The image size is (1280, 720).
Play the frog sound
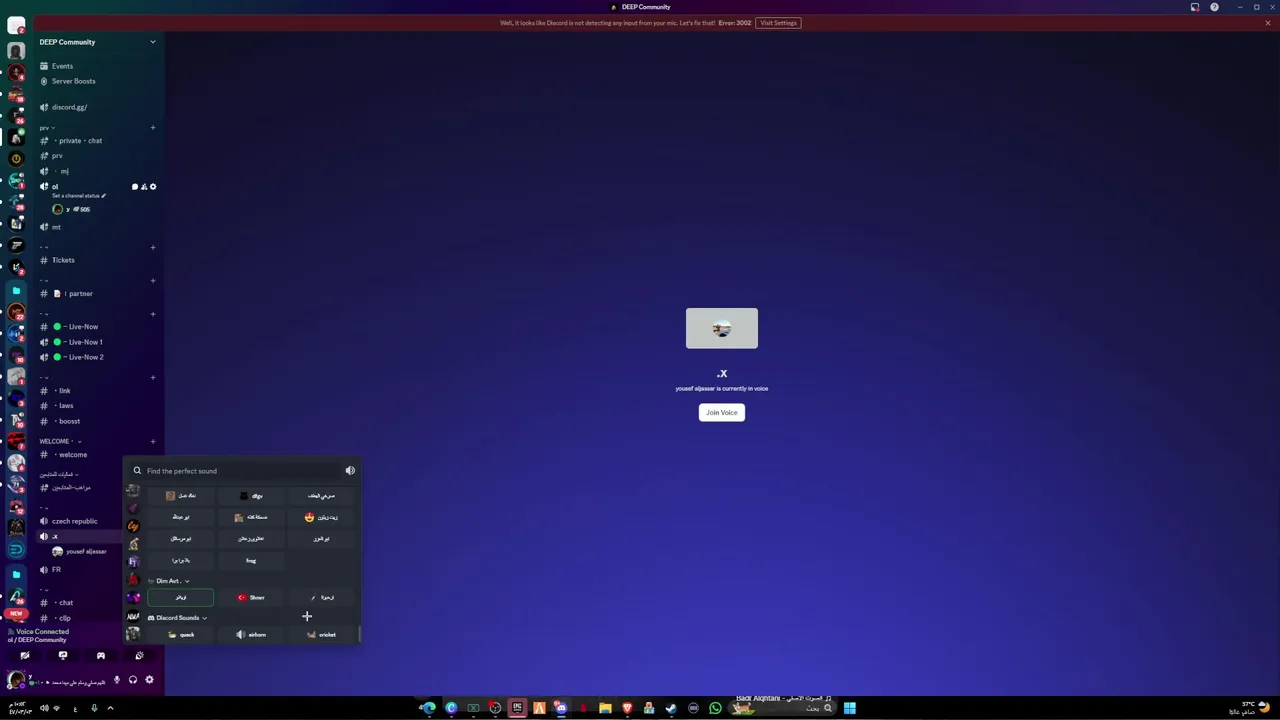click(251, 560)
